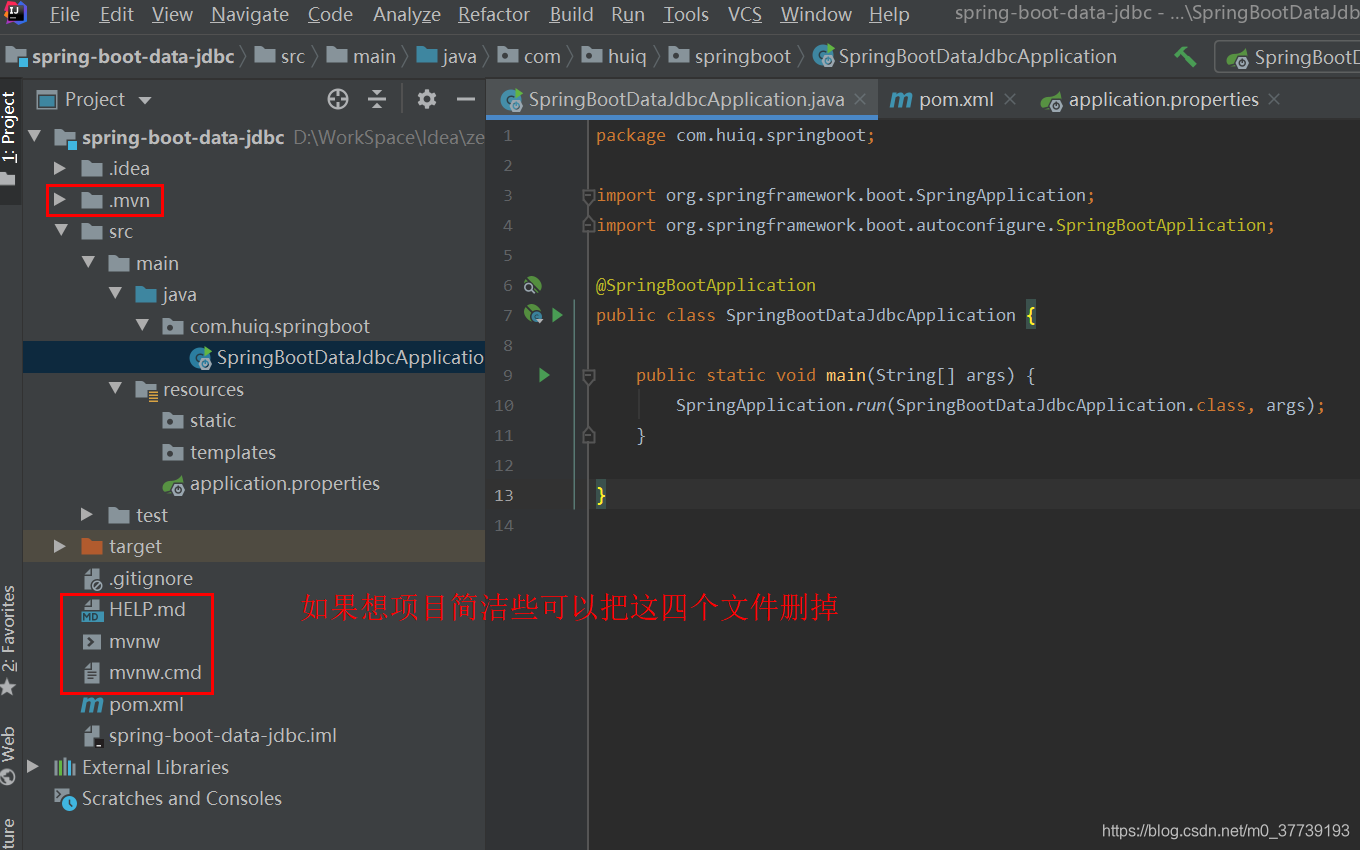Open the Refactor menu

(x=494, y=14)
